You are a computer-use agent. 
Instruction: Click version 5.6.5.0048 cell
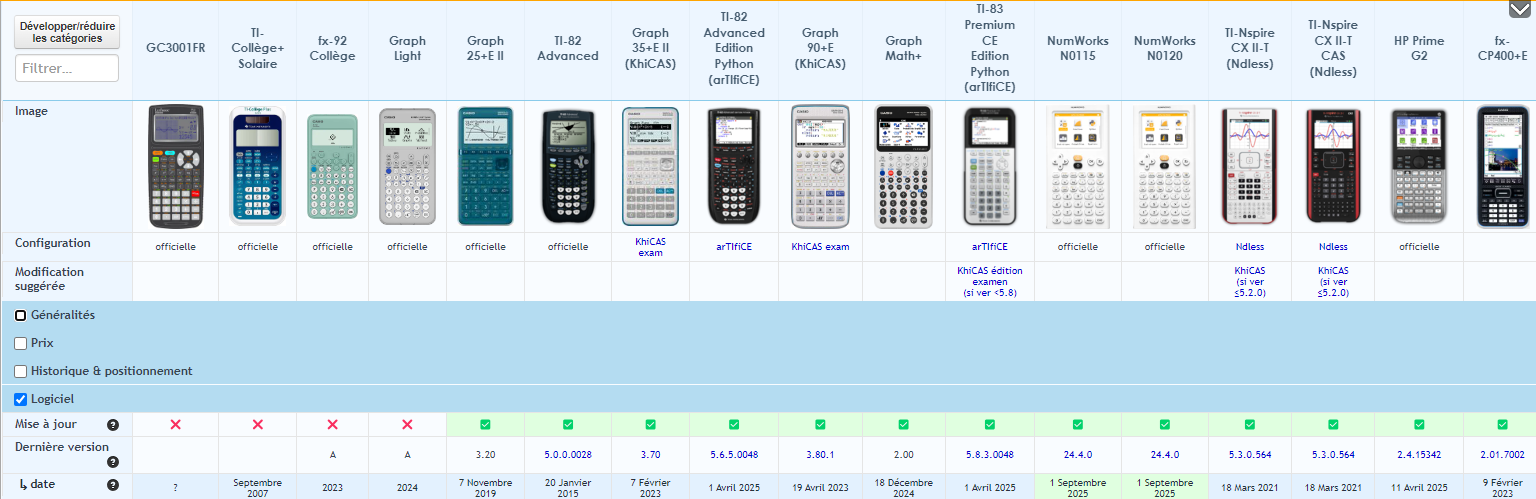[x=734, y=455]
